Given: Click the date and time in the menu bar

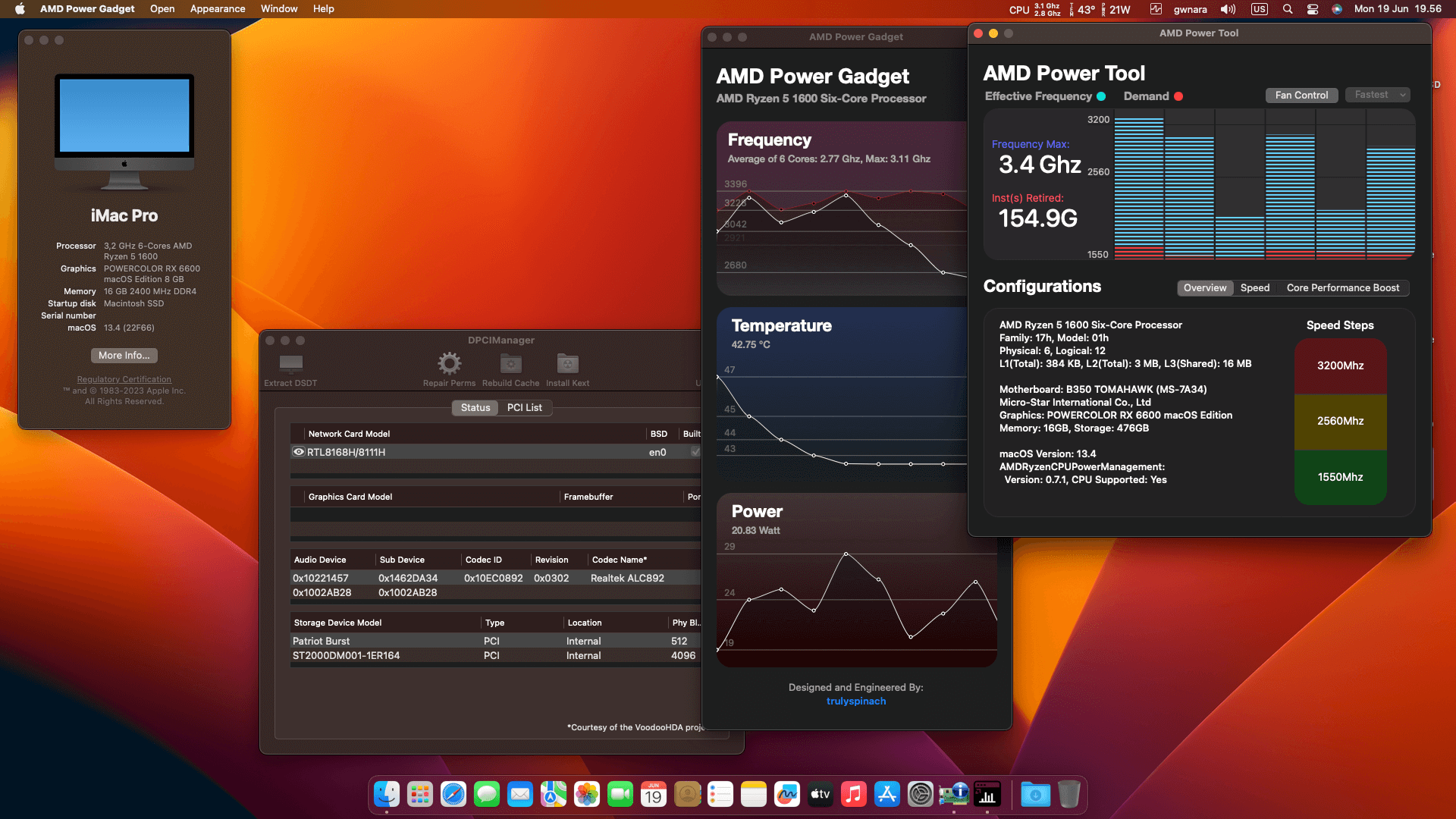Looking at the screenshot, I should 1398,9.
